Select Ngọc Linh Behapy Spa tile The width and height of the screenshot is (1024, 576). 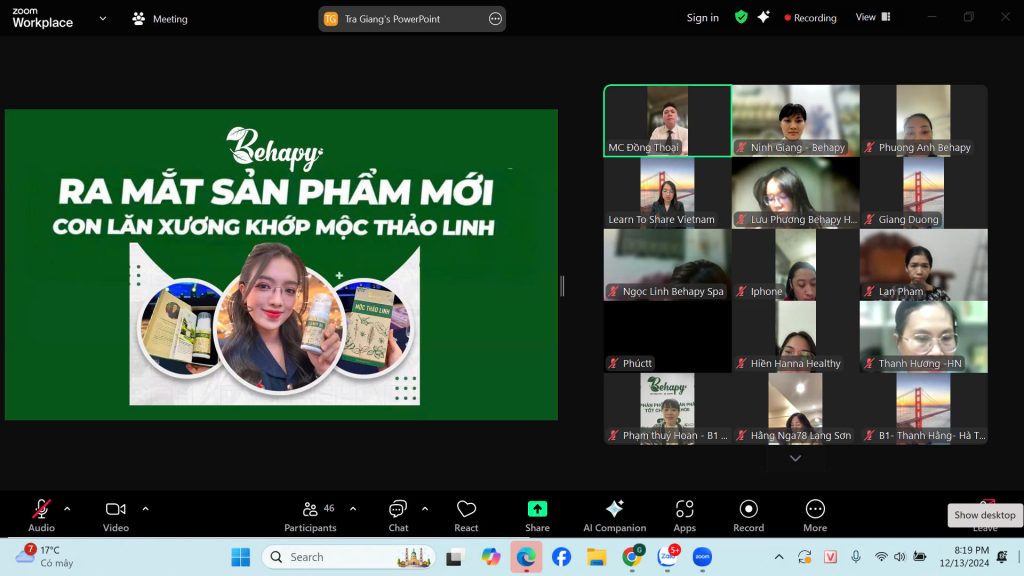667,264
